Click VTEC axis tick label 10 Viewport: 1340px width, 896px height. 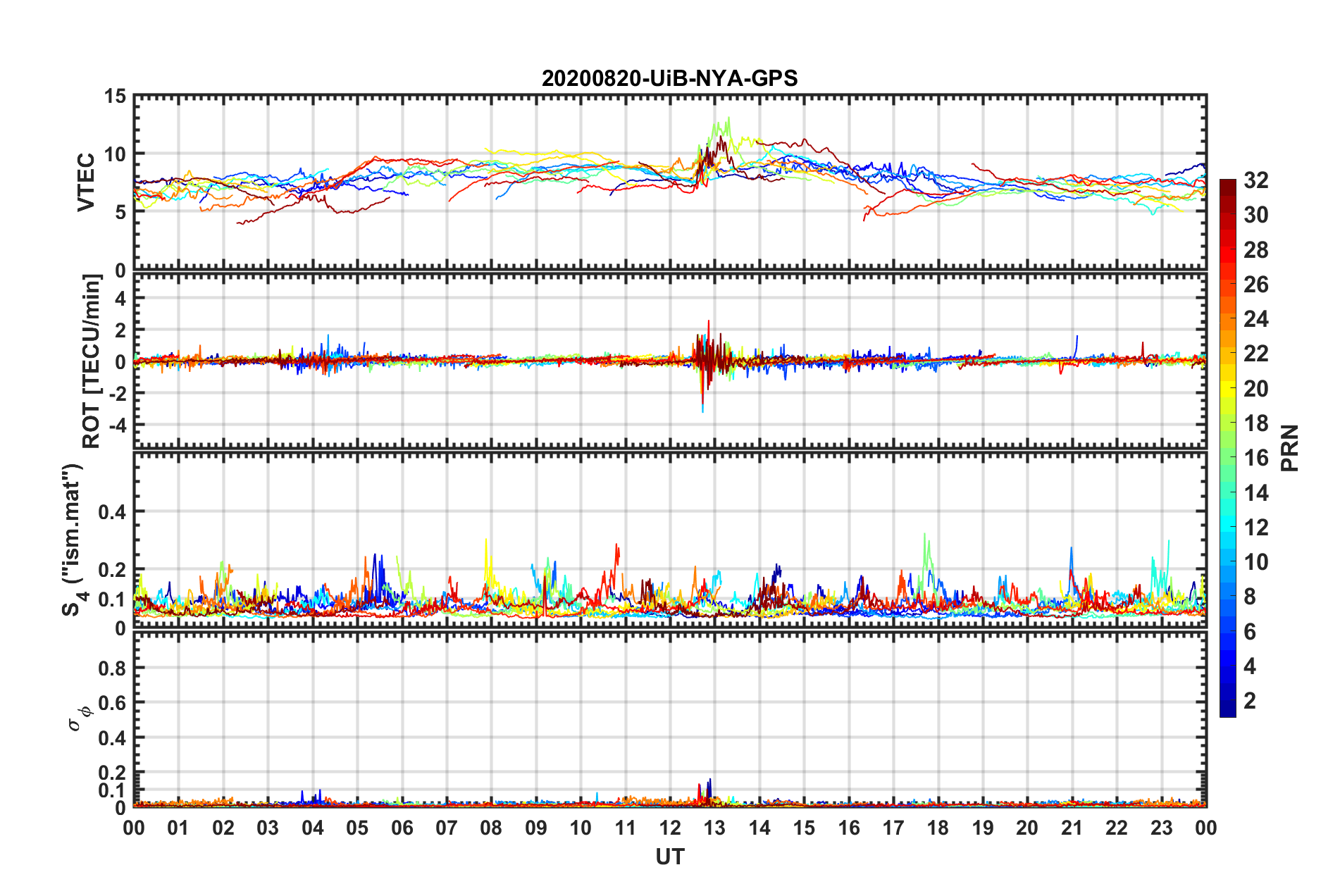(114, 154)
